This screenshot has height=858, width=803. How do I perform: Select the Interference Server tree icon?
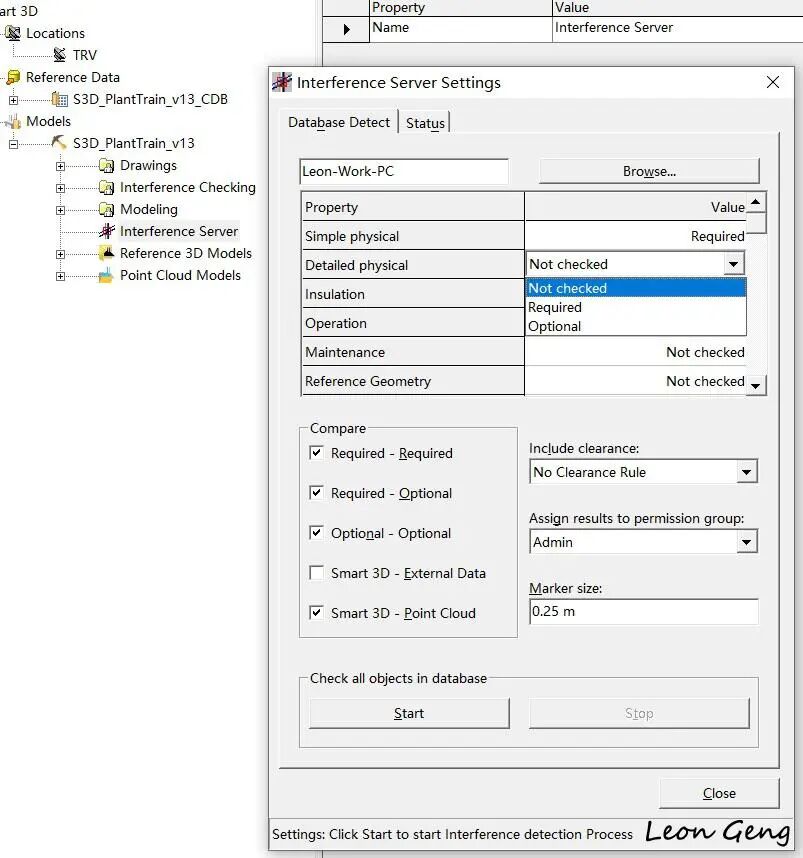[x=107, y=231]
